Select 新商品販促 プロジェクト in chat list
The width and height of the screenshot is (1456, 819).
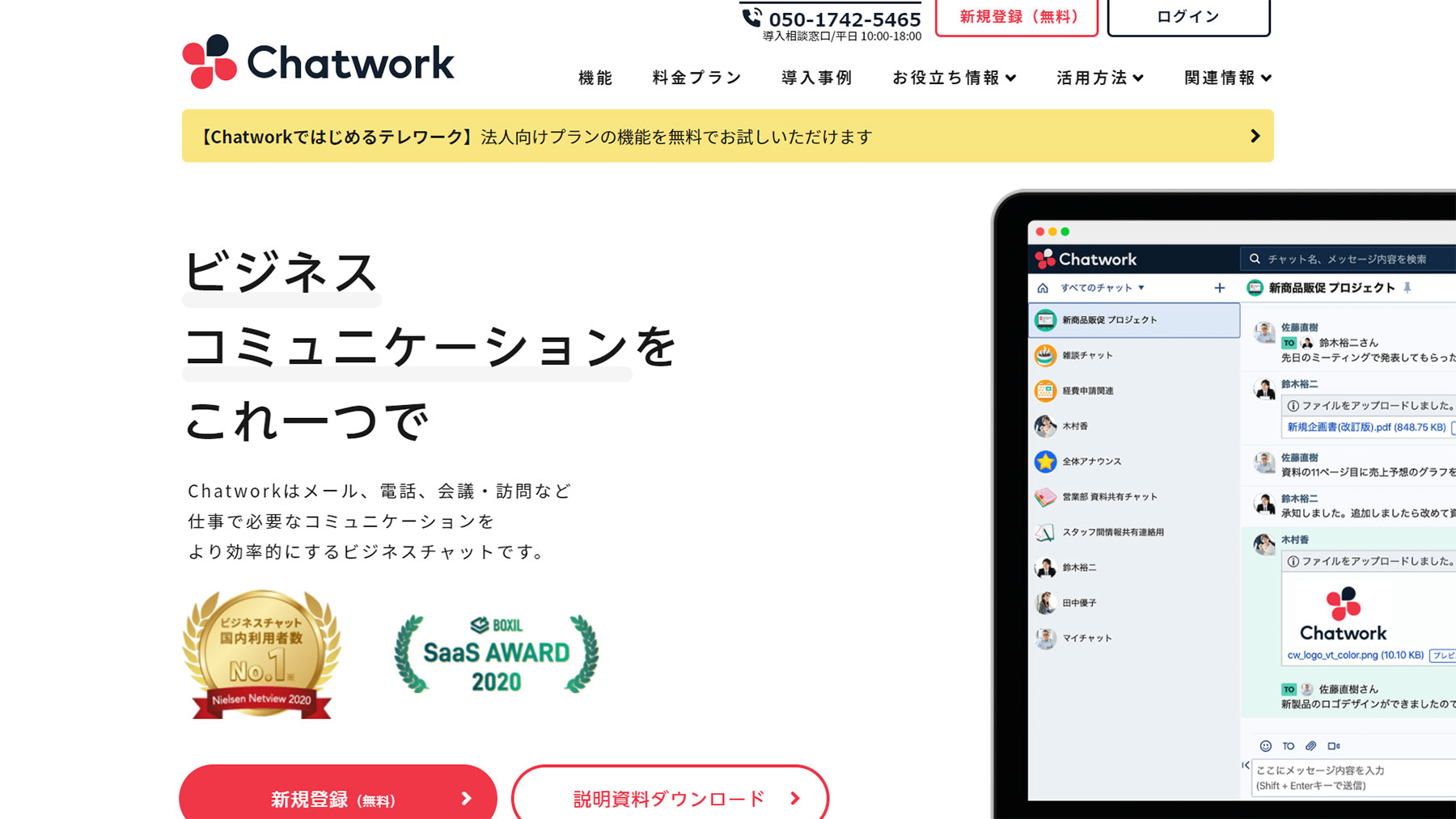[x=1134, y=320]
